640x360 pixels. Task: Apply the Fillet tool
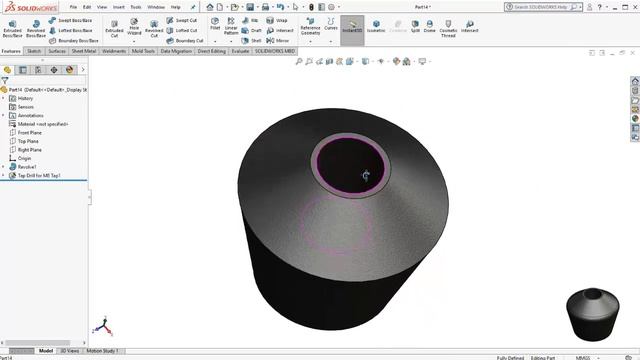[x=215, y=24]
